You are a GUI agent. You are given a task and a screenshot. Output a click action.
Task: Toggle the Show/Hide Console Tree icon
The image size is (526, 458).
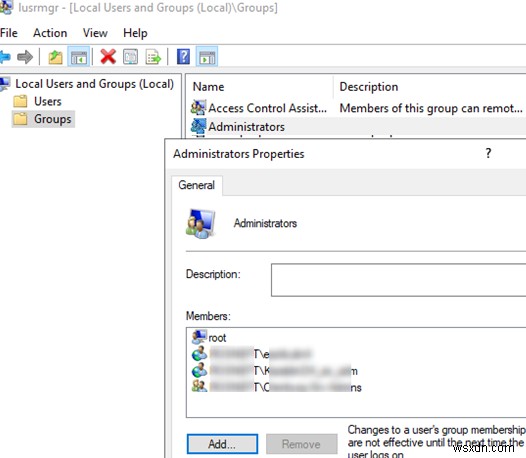click(x=79, y=57)
